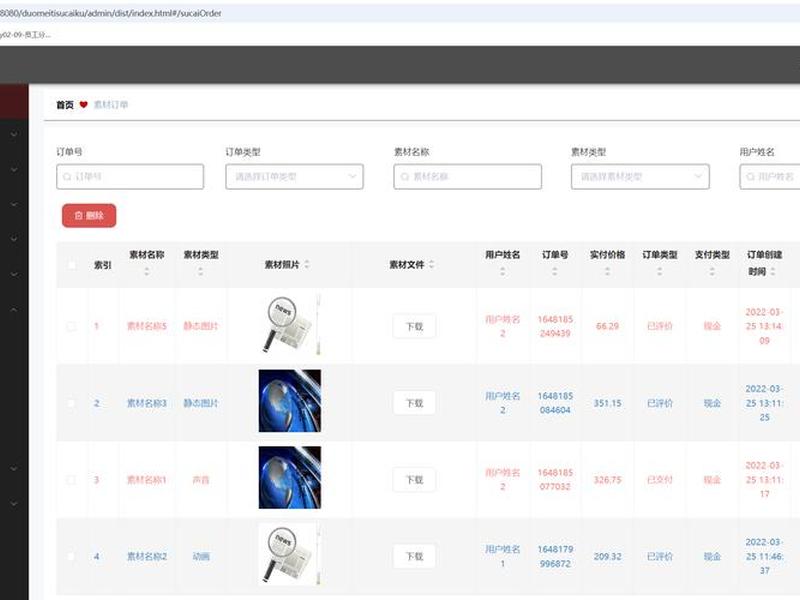
Task: Click 素材名称3 cell
Action: coord(146,403)
